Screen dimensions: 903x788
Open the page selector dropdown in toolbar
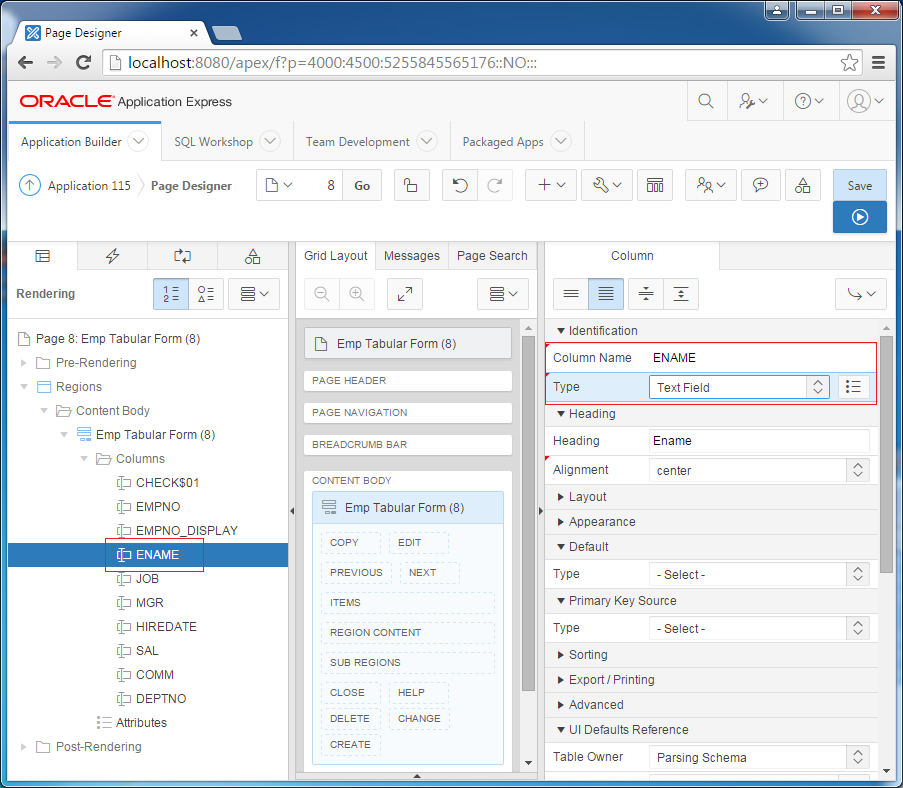[x=279, y=185]
